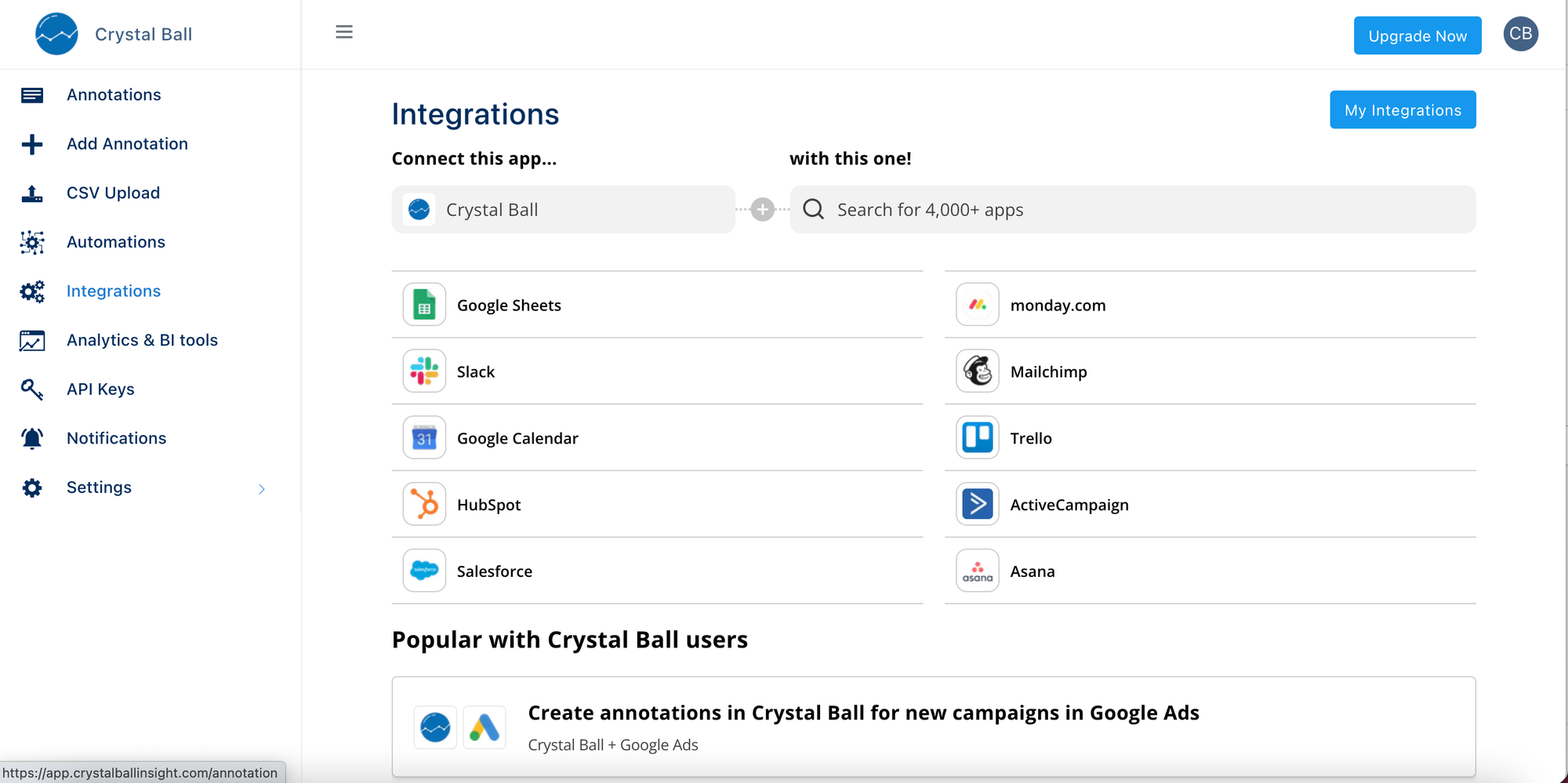
Task: Click the Upgrade Now button
Action: (1417, 35)
